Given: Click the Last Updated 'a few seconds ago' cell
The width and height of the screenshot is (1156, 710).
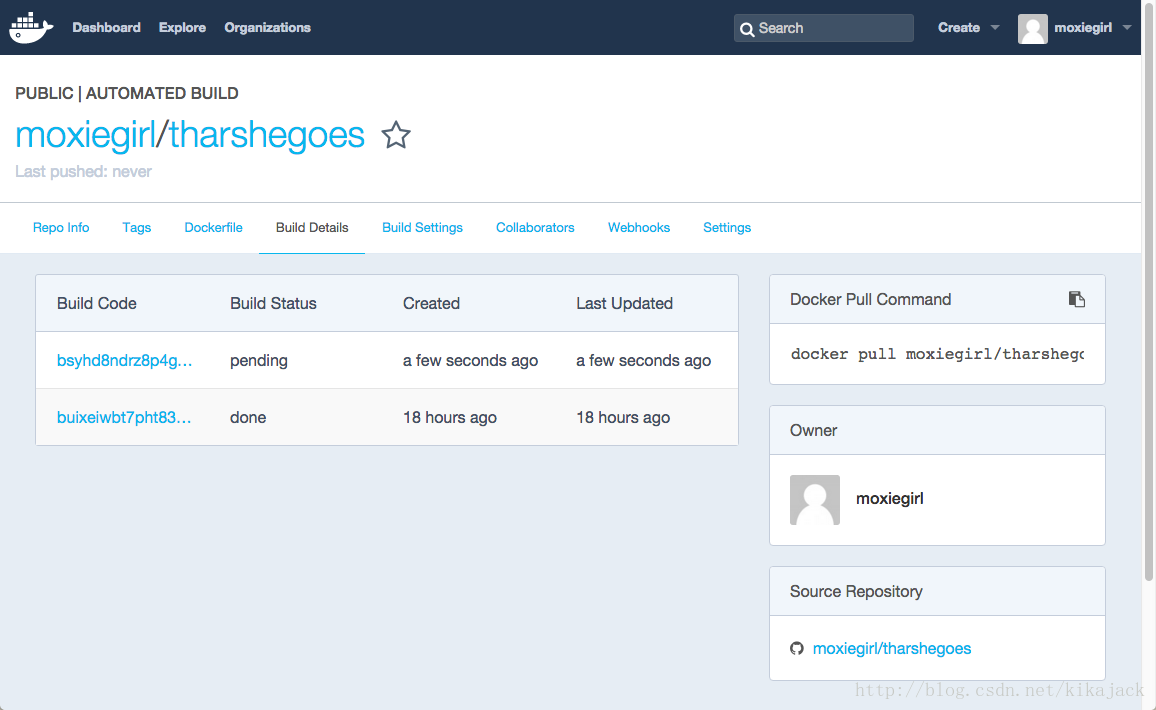Looking at the screenshot, I should pyautogui.click(x=644, y=361).
